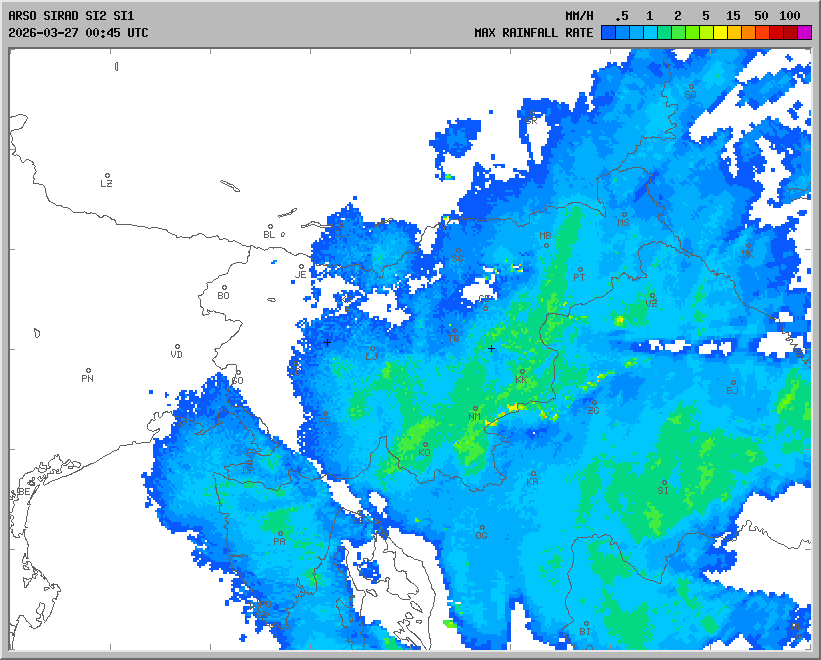Screen dimensions: 821x660
Task: Select the BL city marker
Action: tap(269, 227)
